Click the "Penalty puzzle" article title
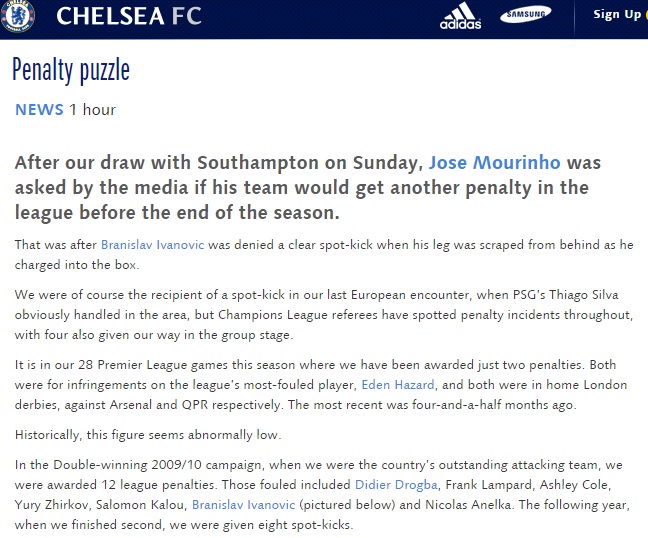Viewport: 648px width, 538px height. [x=71, y=70]
